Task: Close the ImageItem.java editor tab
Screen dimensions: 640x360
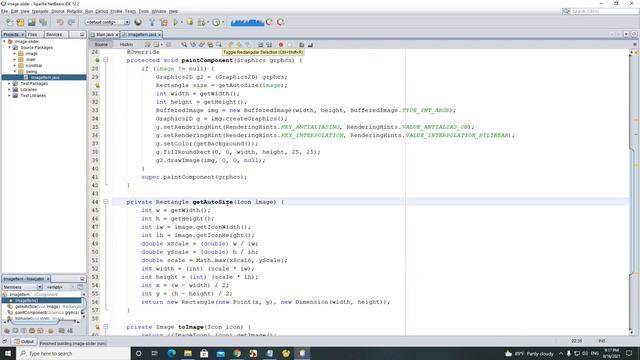Action: coord(160,35)
